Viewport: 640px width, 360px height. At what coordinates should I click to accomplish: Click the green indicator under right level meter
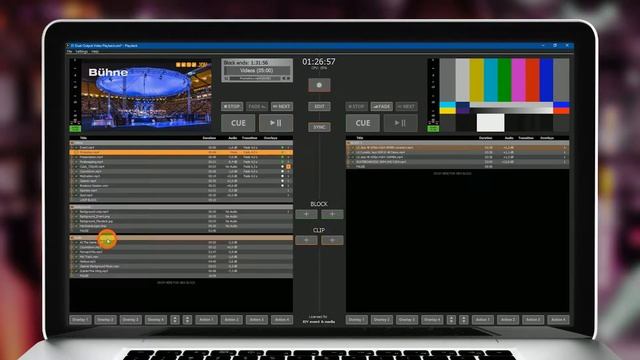433,129
